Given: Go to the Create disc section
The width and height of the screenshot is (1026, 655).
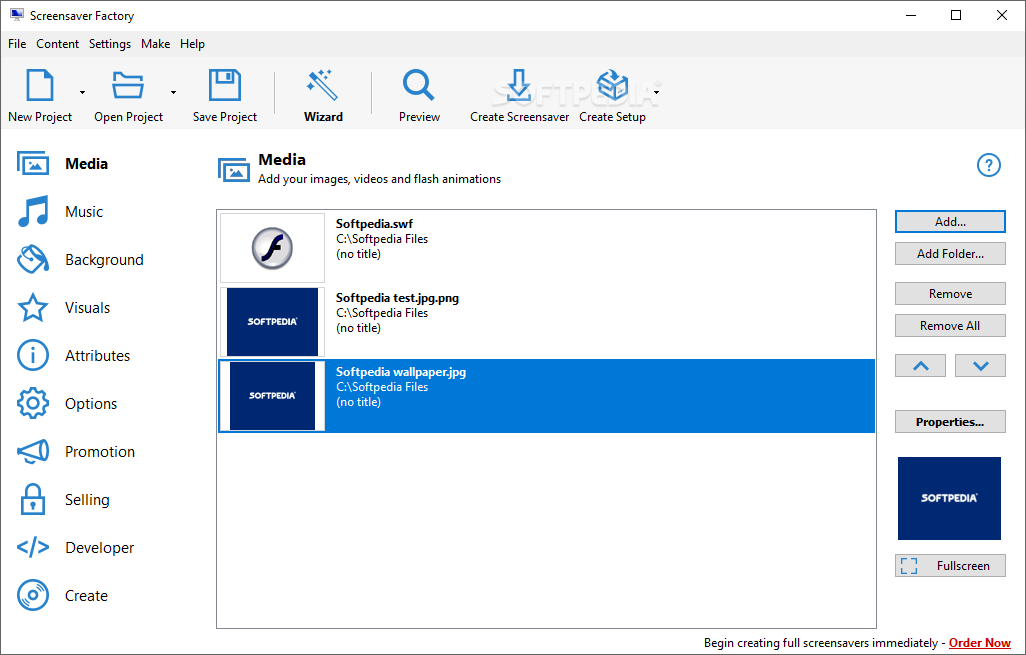Looking at the screenshot, I should coord(62,595).
